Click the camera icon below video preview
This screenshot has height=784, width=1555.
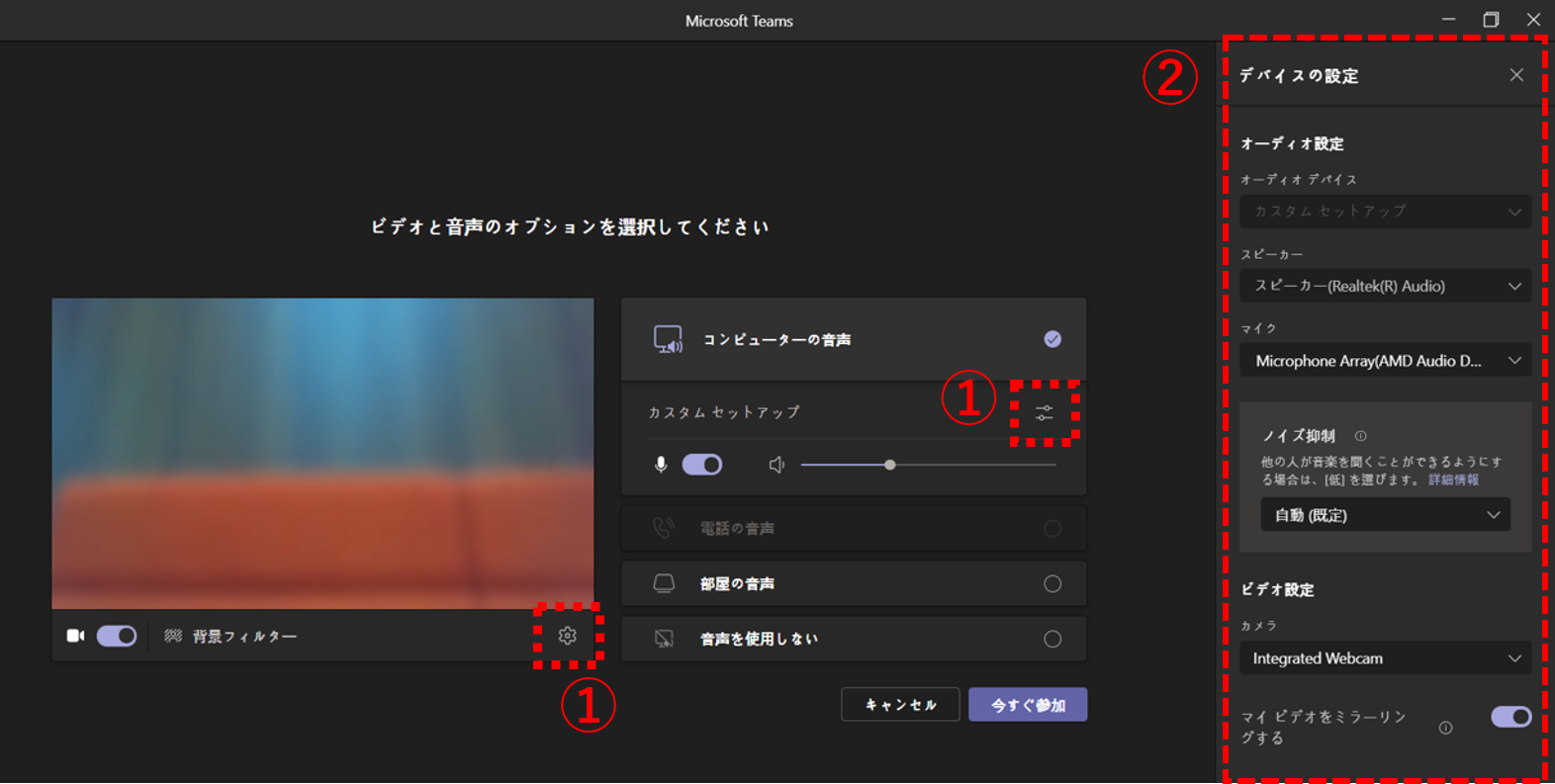(75, 636)
